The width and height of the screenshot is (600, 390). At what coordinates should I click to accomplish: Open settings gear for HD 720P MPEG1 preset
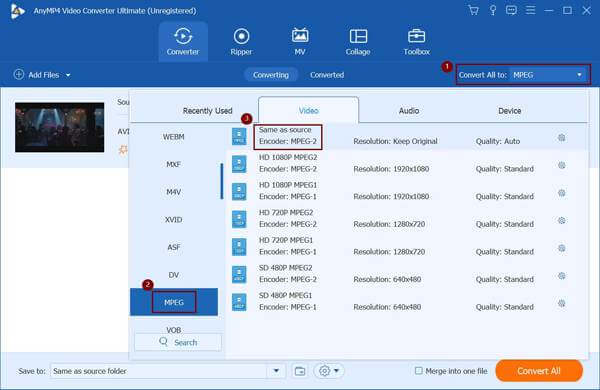(561, 248)
